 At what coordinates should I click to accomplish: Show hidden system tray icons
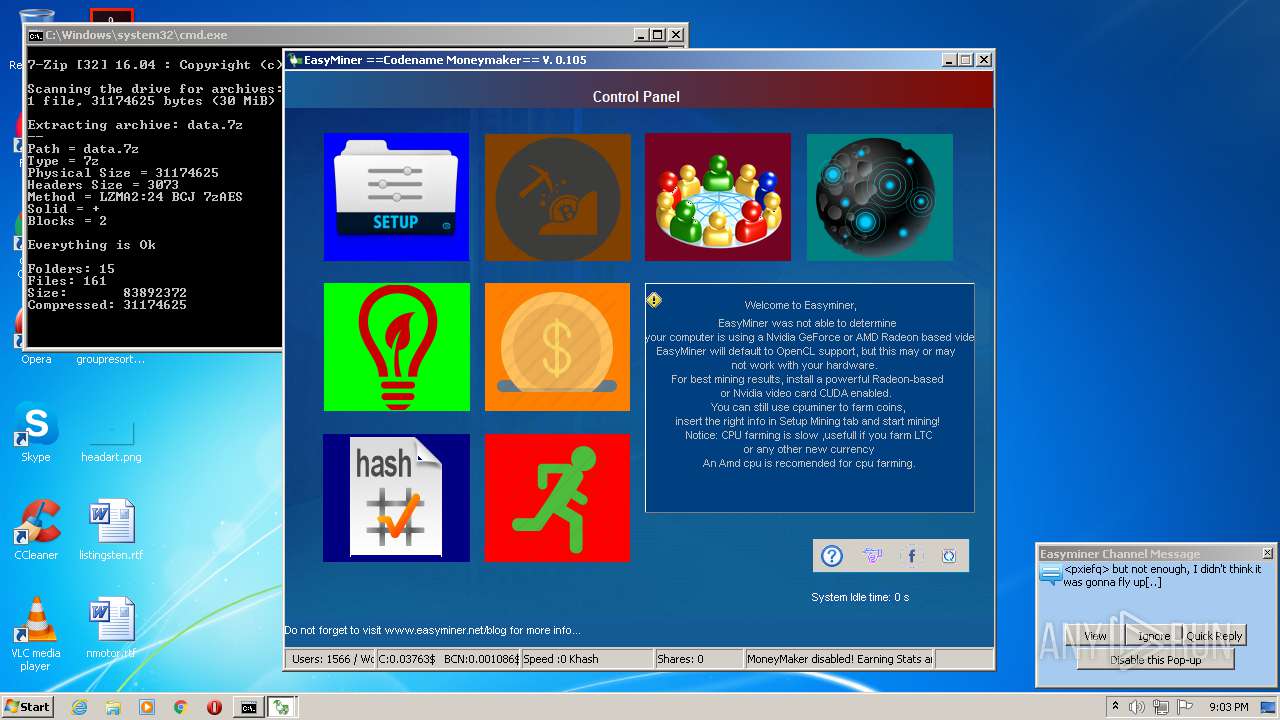tap(1115, 706)
